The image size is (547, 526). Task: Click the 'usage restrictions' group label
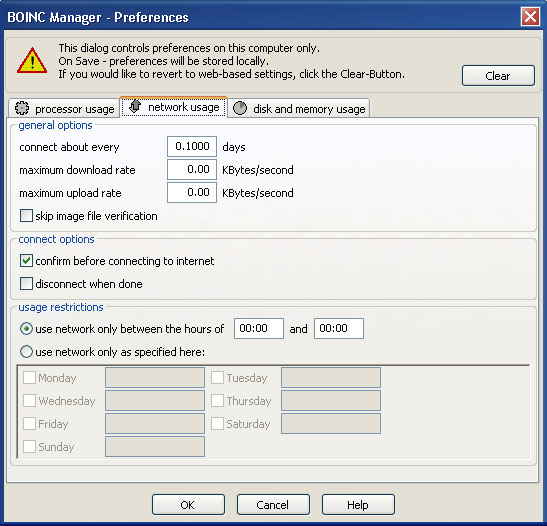click(x=61, y=307)
